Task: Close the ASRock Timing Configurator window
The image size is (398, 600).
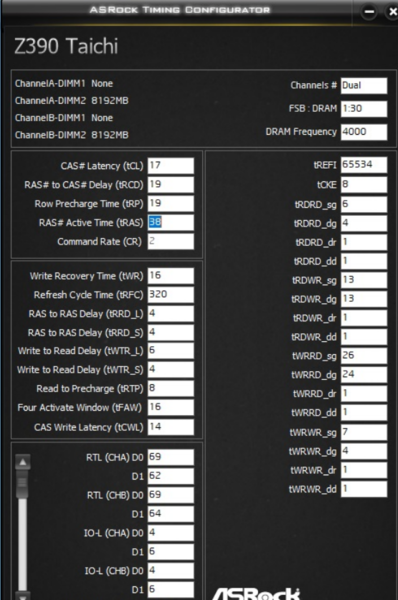Action: click(392, 11)
